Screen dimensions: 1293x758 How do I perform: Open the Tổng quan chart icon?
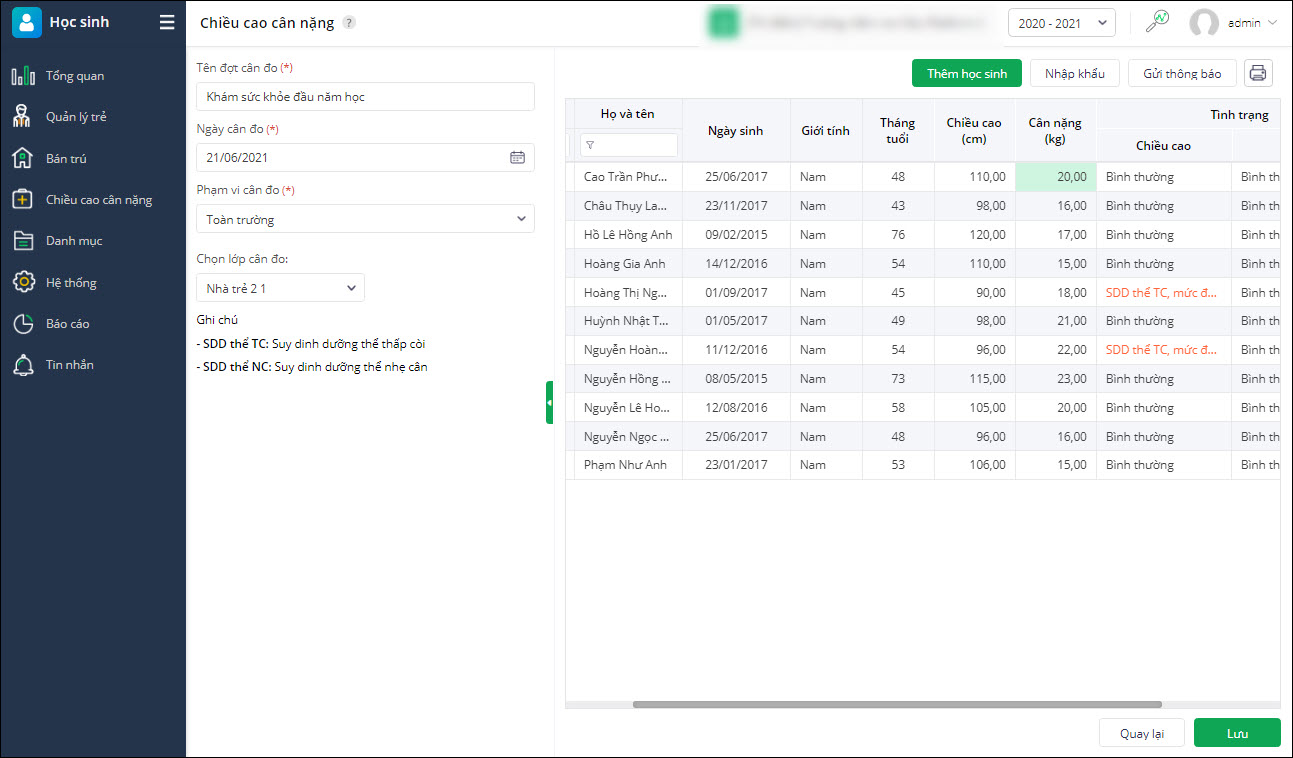[23, 76]
